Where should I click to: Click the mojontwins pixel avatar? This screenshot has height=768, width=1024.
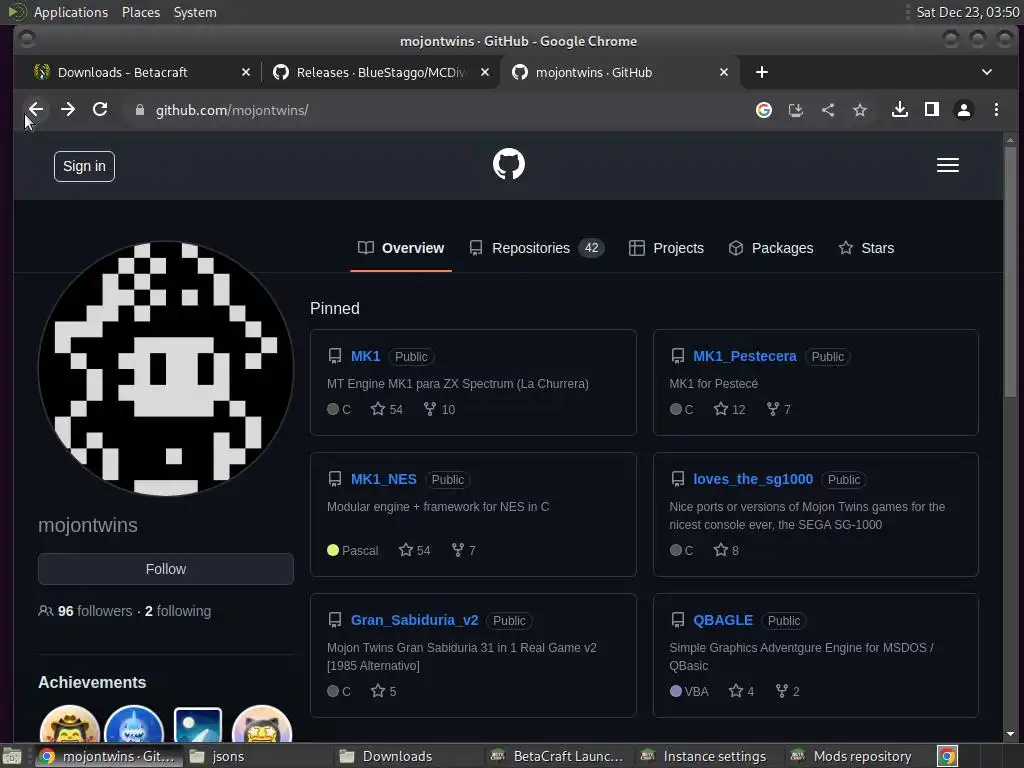coord(166,368)
